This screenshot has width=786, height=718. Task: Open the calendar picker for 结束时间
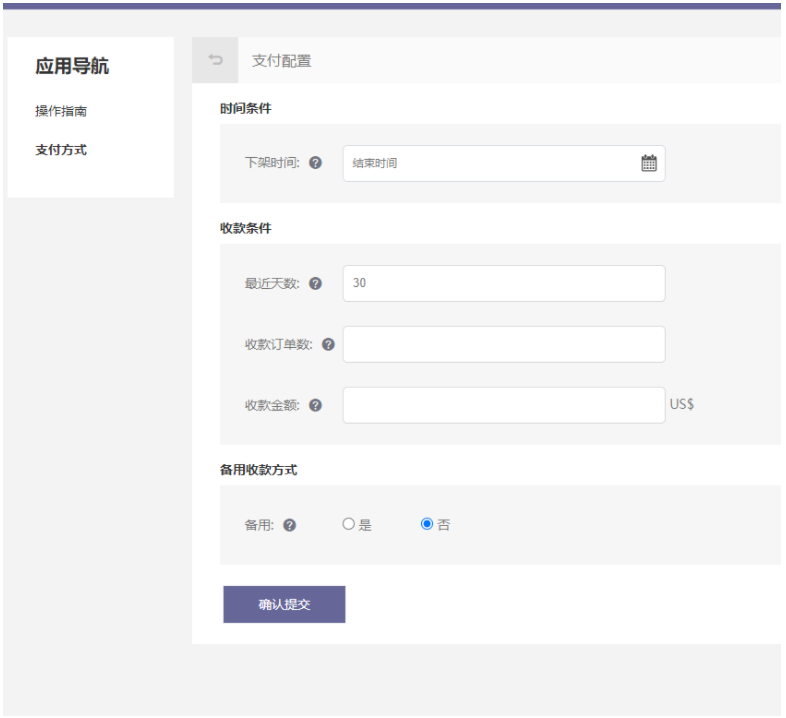649,163
